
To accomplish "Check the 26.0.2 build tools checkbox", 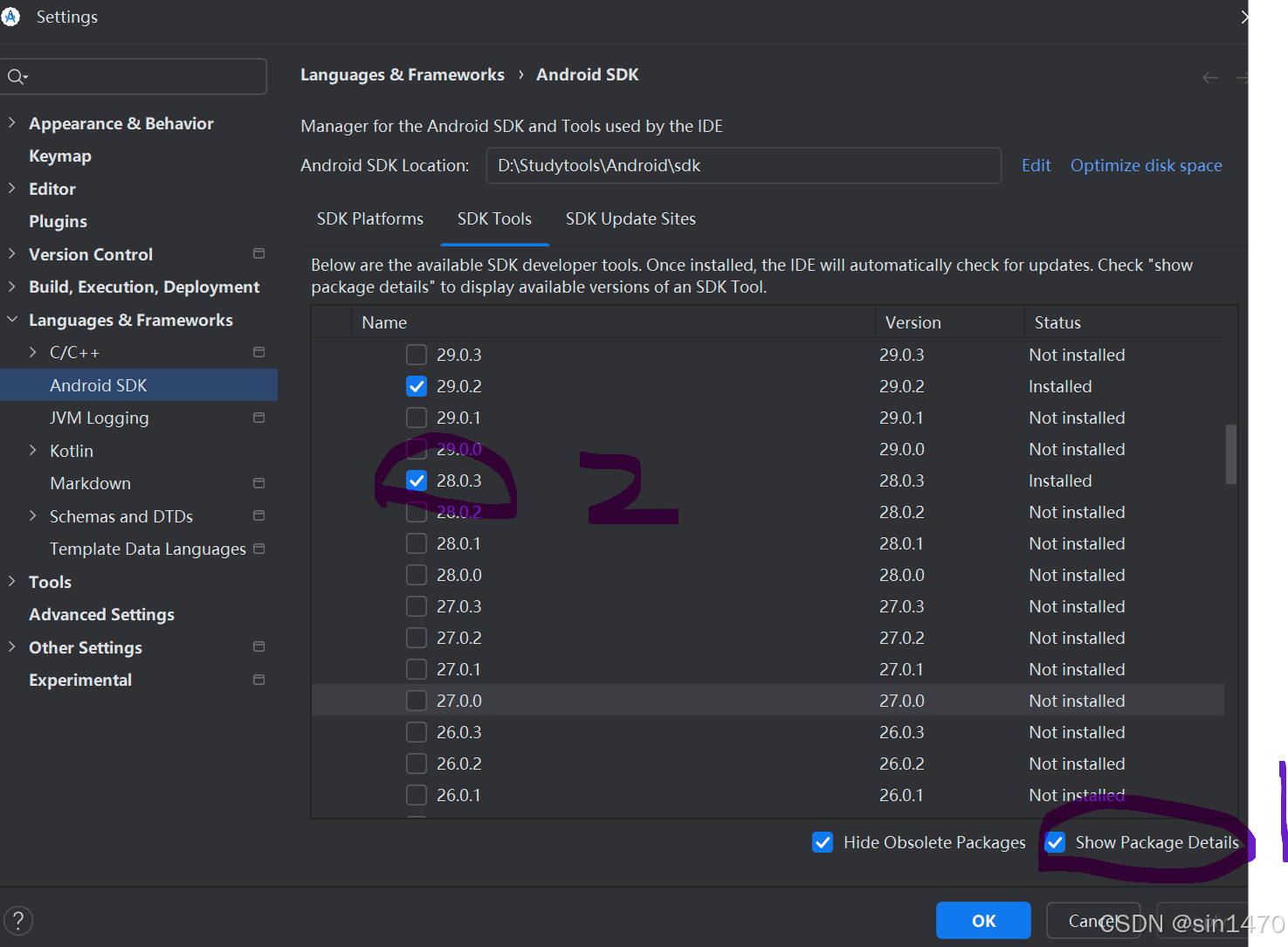I will [417, 764].
